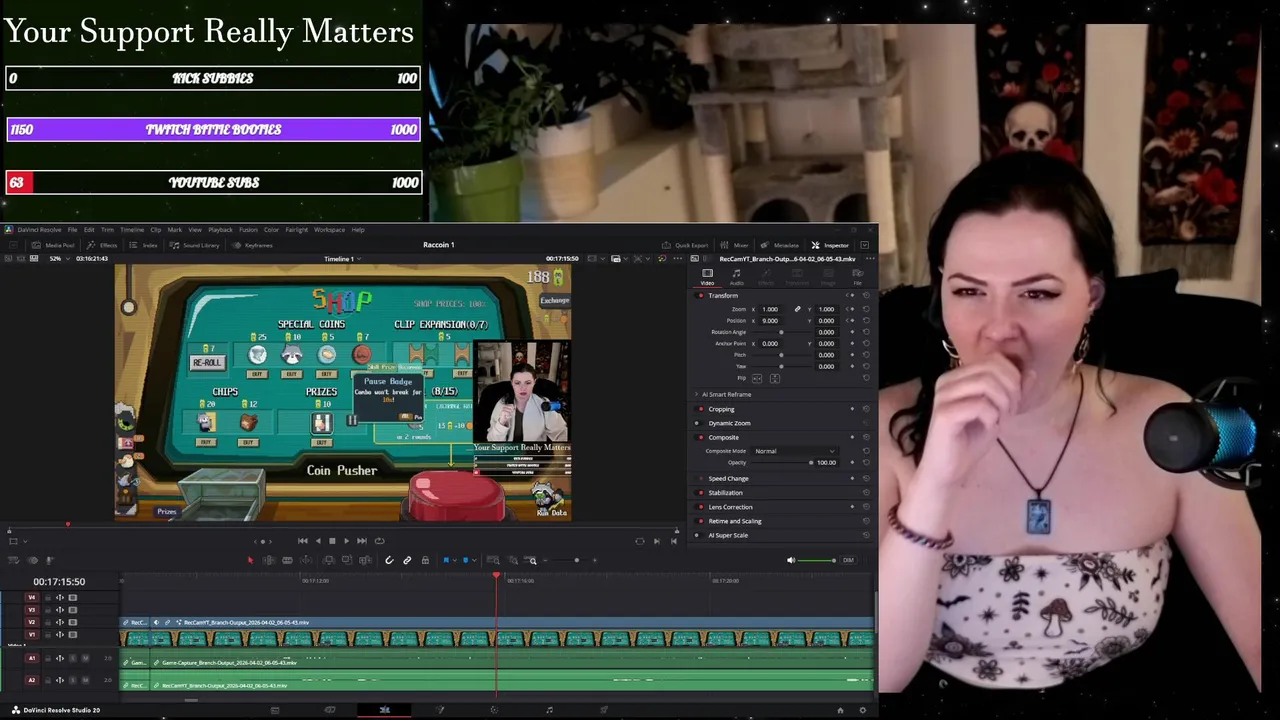Go to the Media page
This screenshot has height=720, width=1280.
(275, 710)
